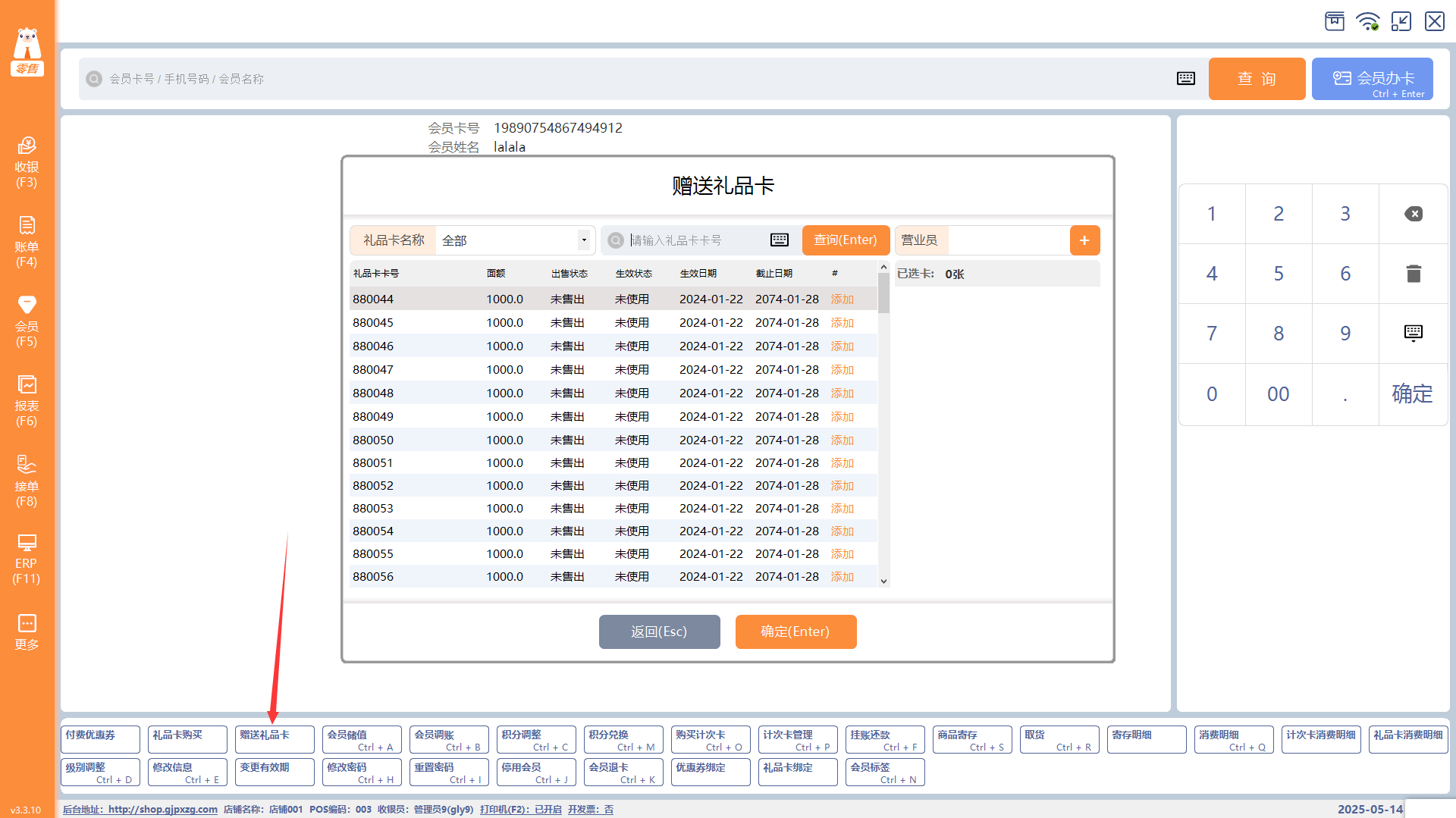Open the ERP sidebar icon
The height and width of the screenshot is (818, 1456).
[27, 559]
